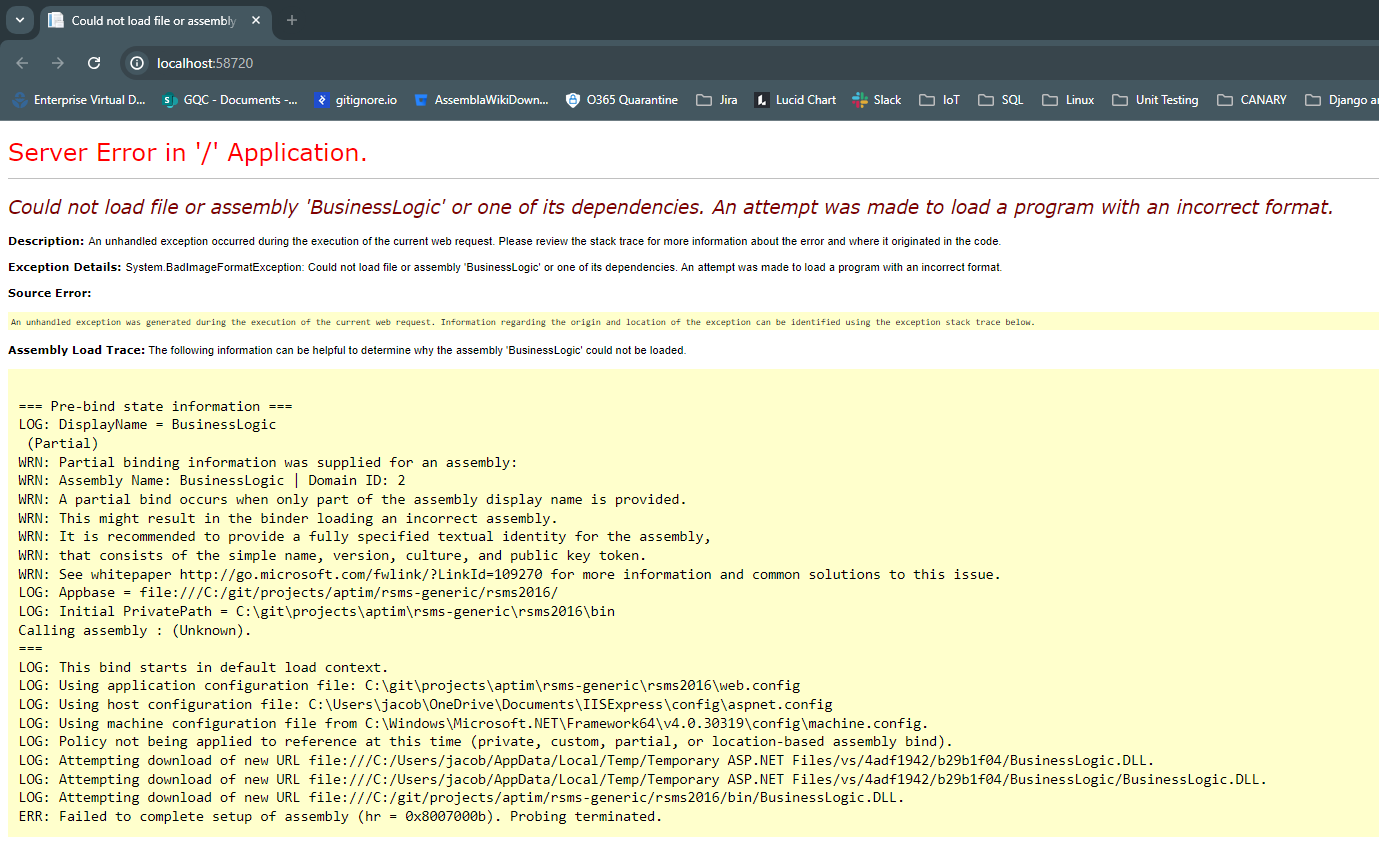View site information icon in address bar

click(x=138, y=63)
